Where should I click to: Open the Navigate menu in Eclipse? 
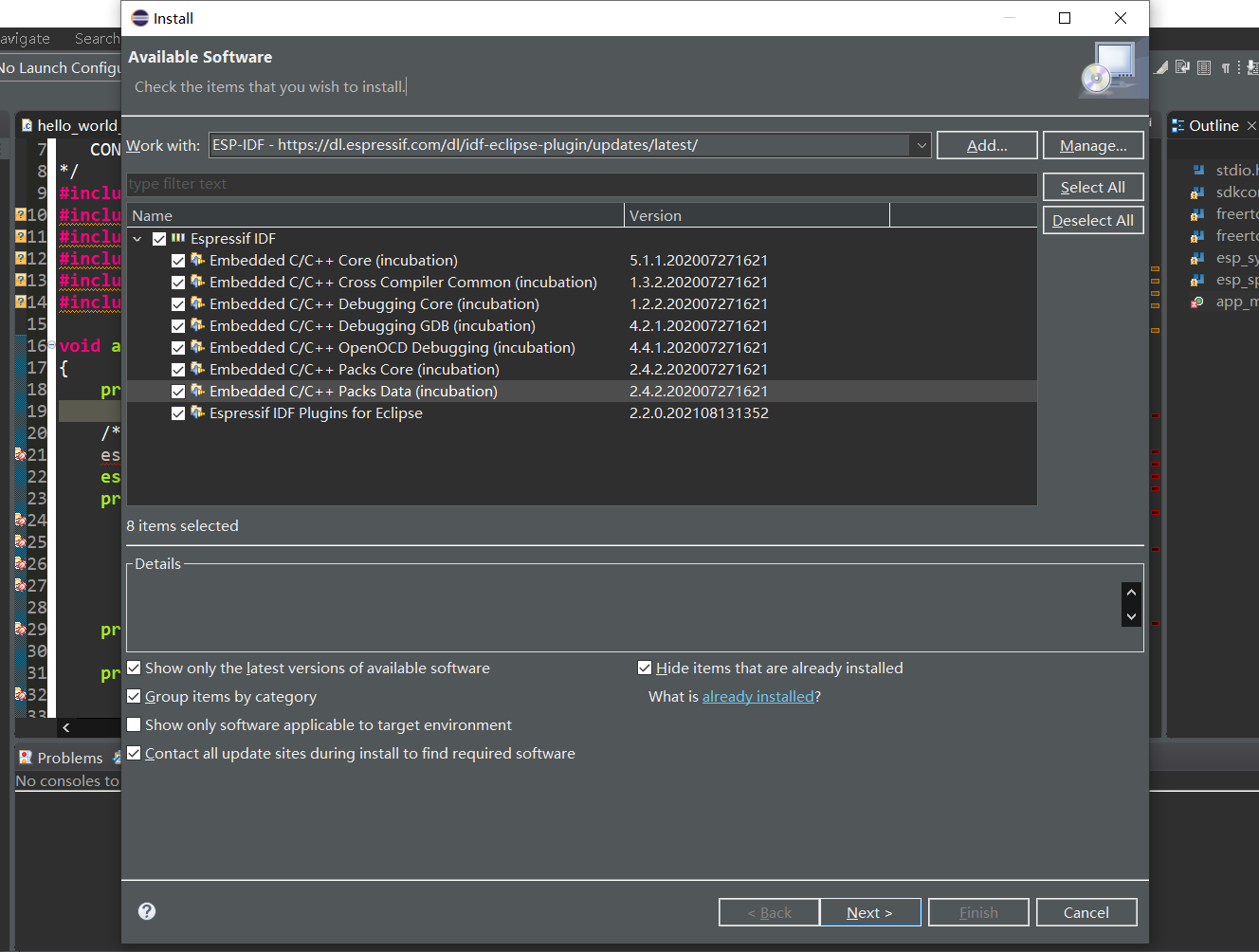click(x=25, y=39)
